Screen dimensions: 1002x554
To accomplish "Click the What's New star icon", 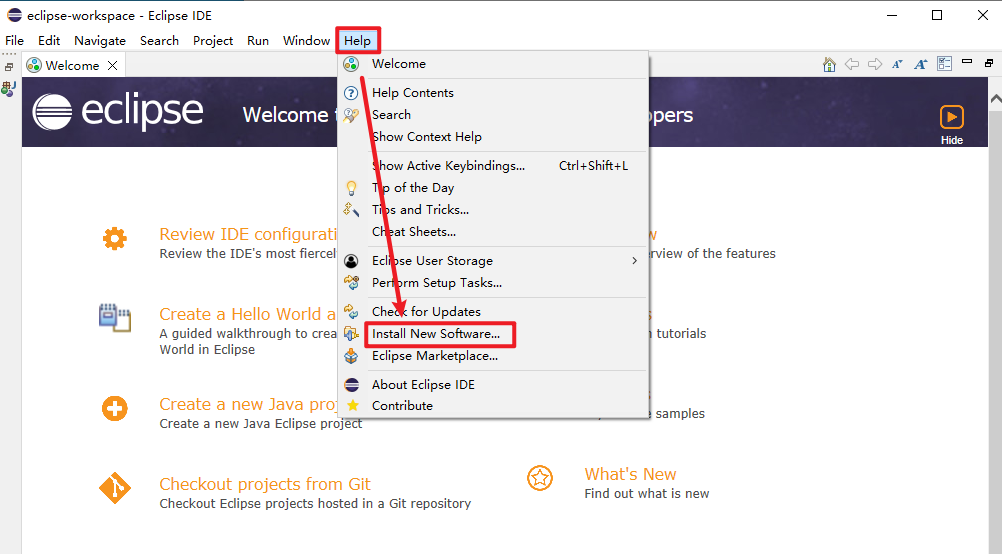I will pyautogui.click(x=540, y=479).
